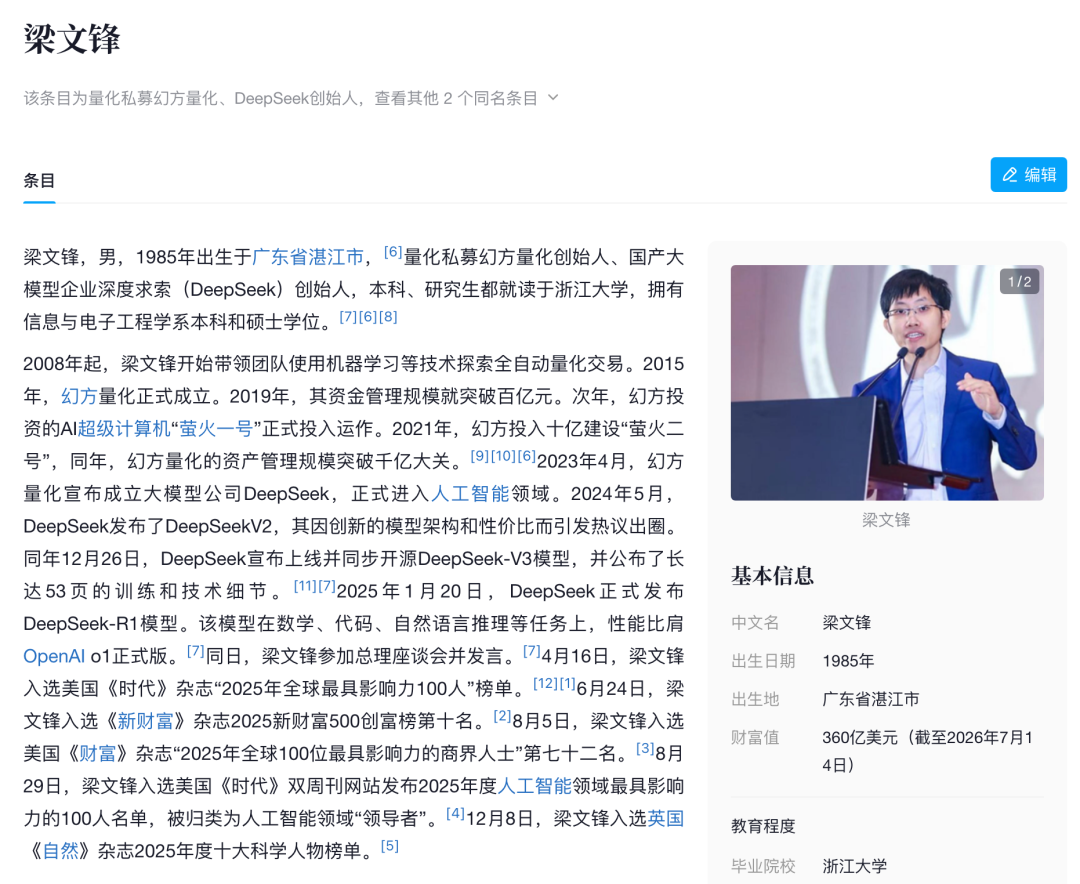Click the 梁文锋 caption under the photo

tap(886, 520)
